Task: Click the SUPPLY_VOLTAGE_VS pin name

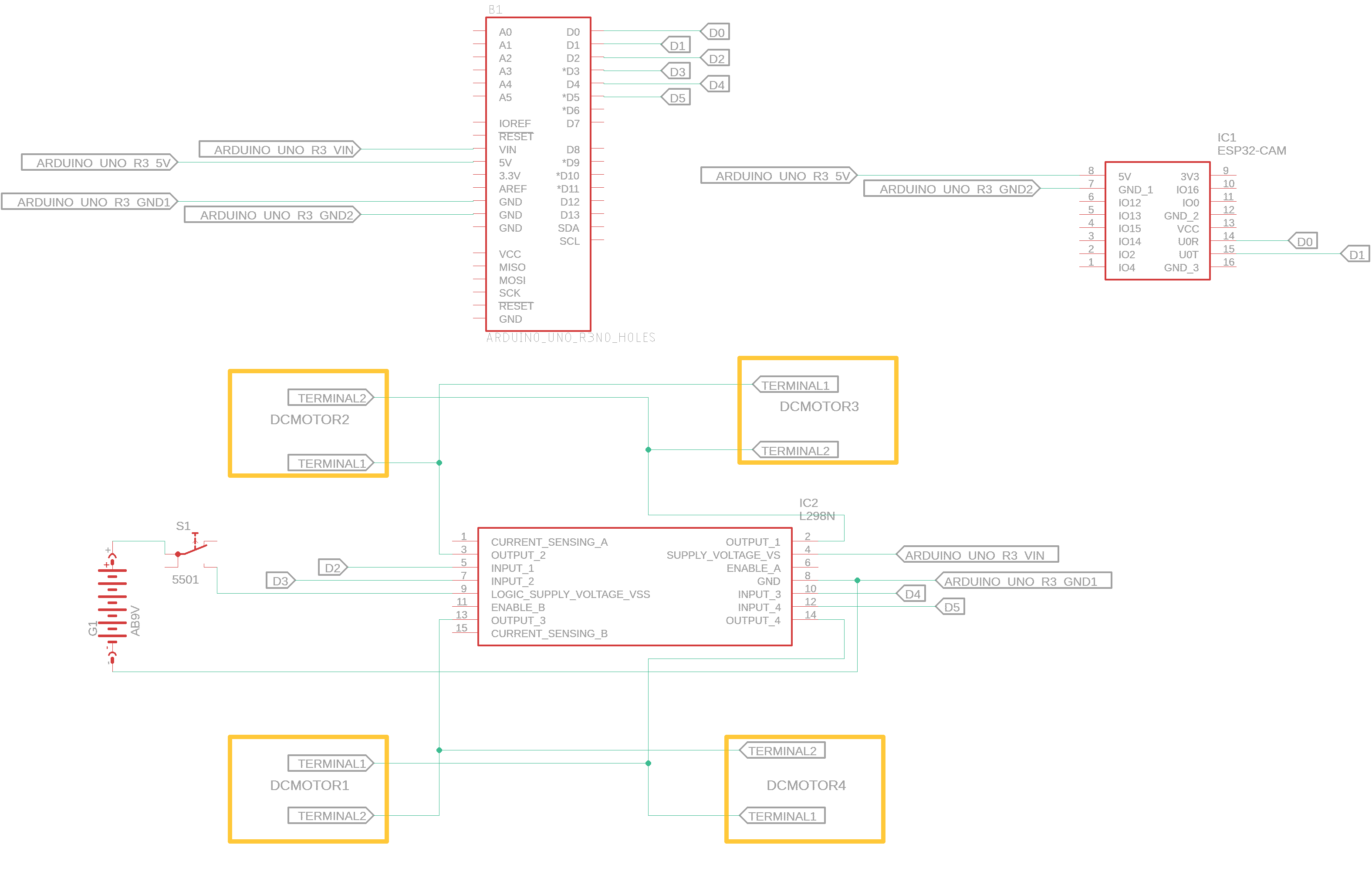Action: click(x=723, y=555)
